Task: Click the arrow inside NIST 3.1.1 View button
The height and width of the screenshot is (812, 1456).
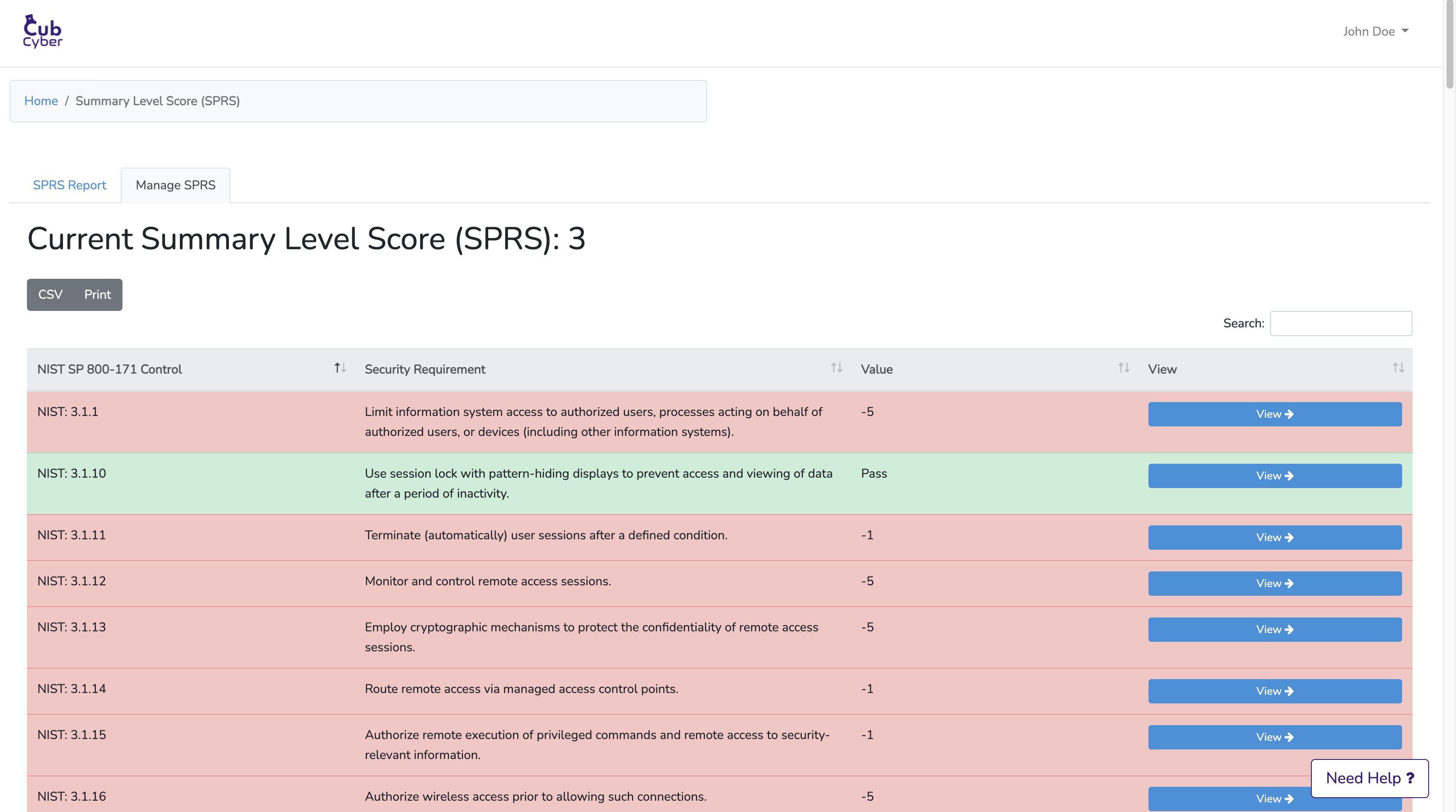Action: [1289, 414]
